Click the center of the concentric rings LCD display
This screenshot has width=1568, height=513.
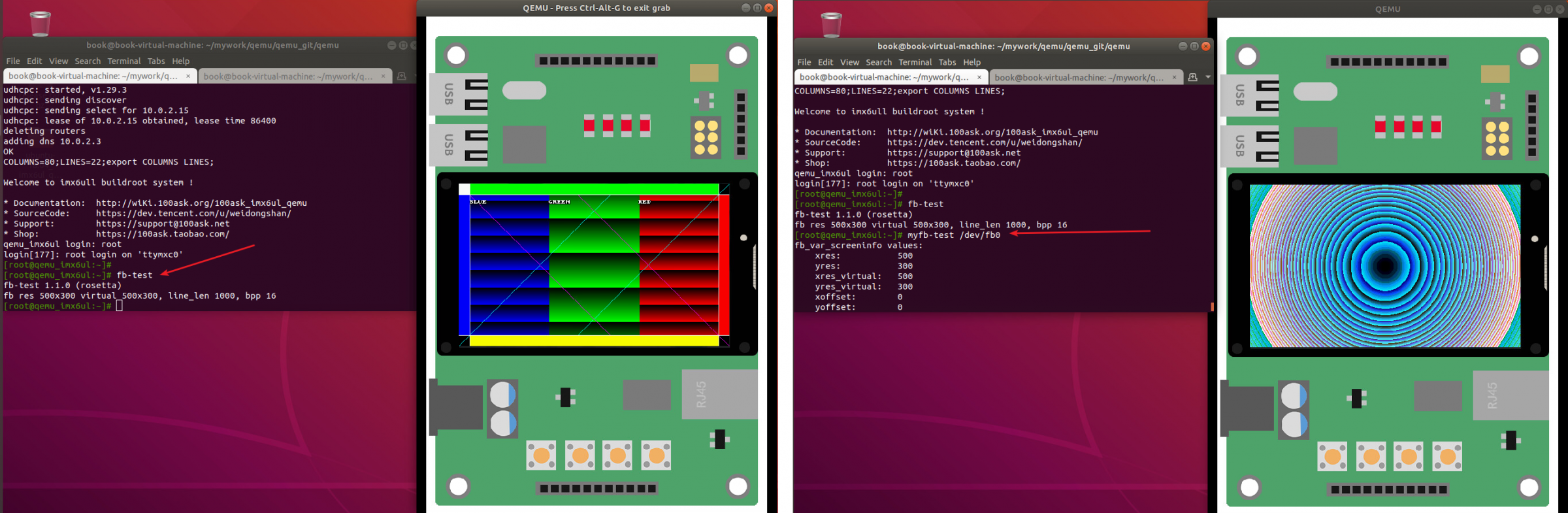[x=1384, y=265]
